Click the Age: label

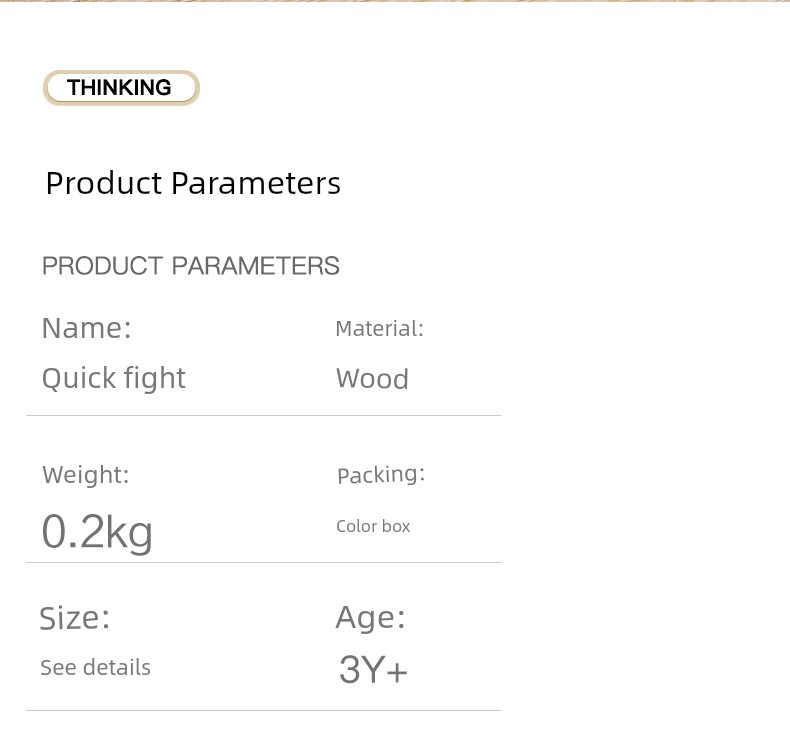370,618
